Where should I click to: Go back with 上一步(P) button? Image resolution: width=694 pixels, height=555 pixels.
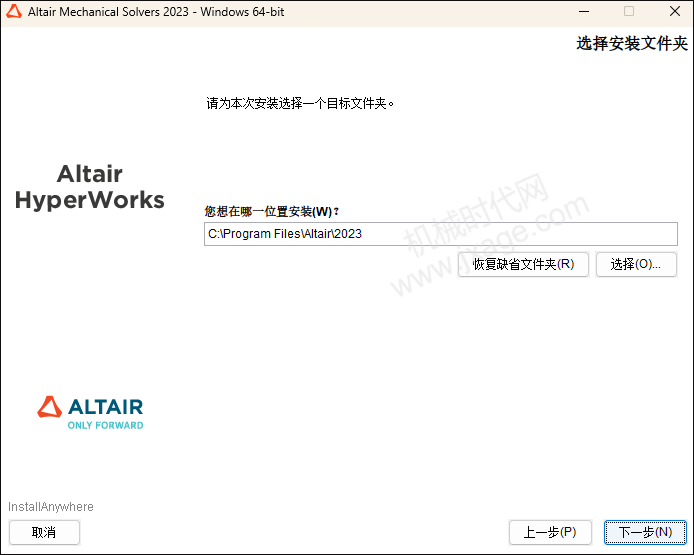click(x=550, y=532)
